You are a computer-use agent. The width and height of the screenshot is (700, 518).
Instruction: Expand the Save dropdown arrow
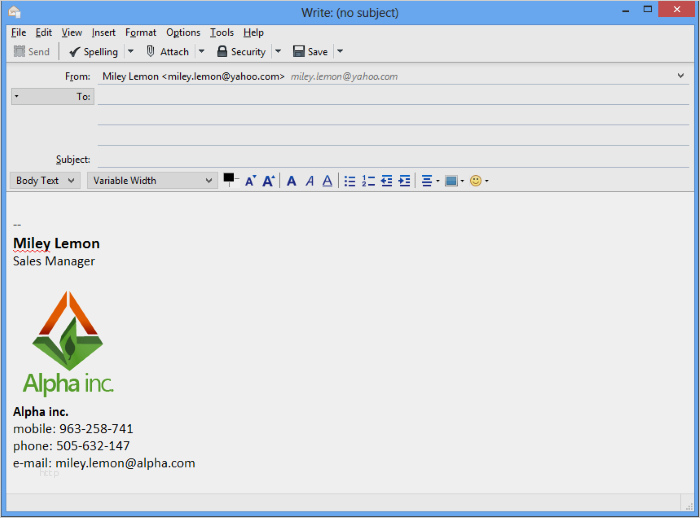click(340, 52)
